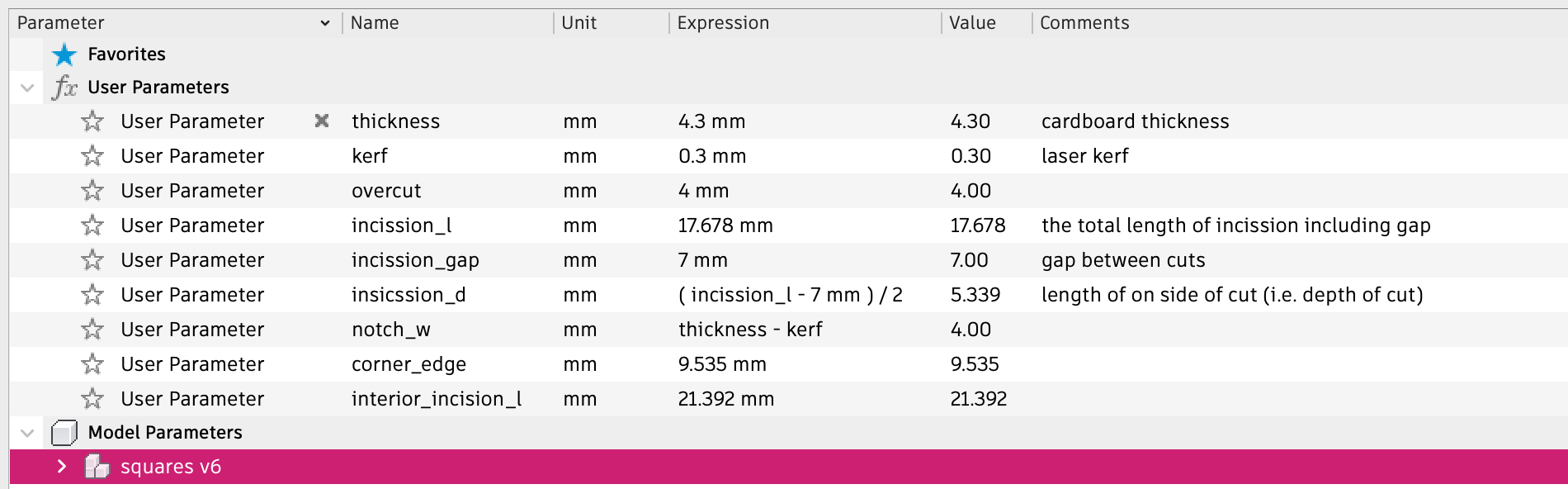
Task: Click the Model Parameters cube icon
Action: coord(64,433)
